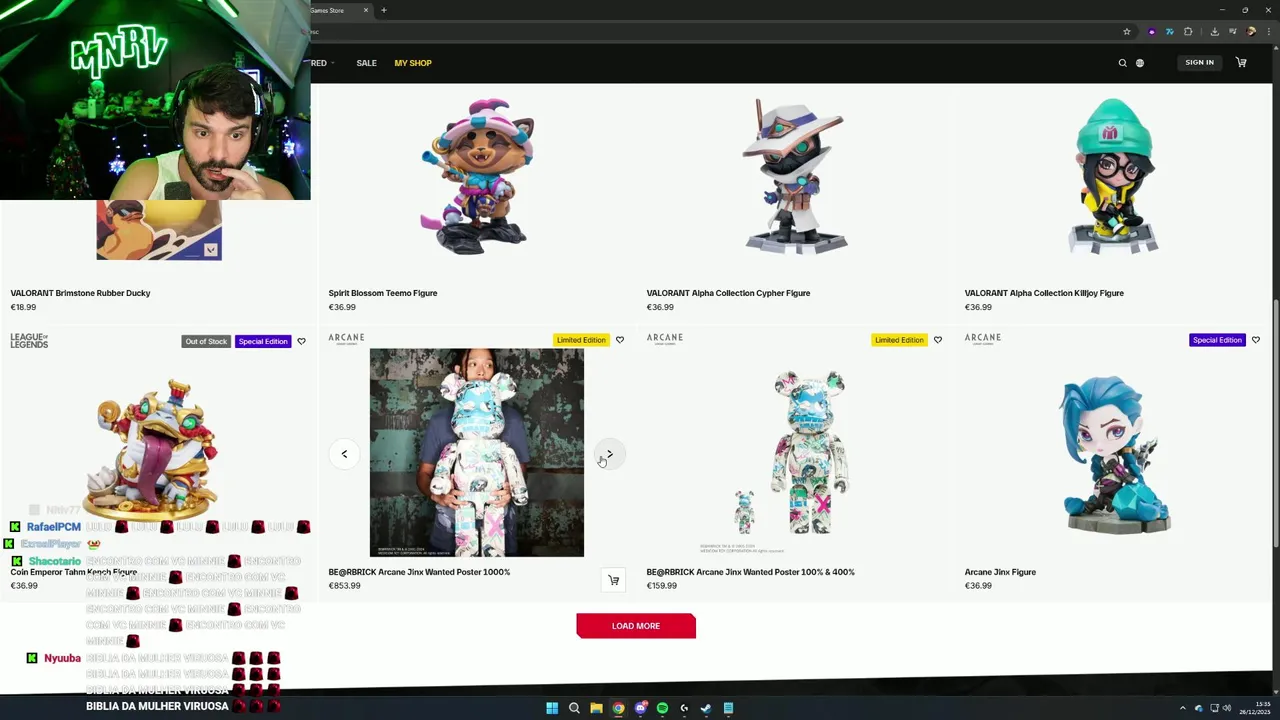
Task: Open the browser Downloads icon
Action: coord(1214,31)
